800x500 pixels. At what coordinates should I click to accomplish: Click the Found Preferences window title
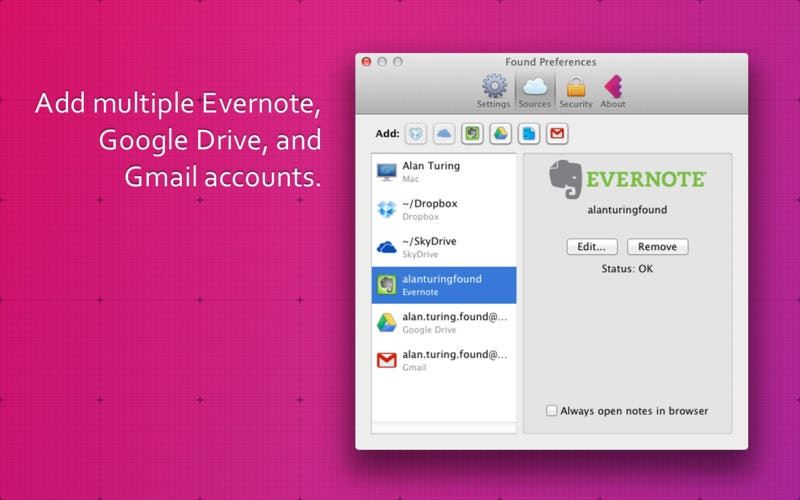[x=551, y=62]
